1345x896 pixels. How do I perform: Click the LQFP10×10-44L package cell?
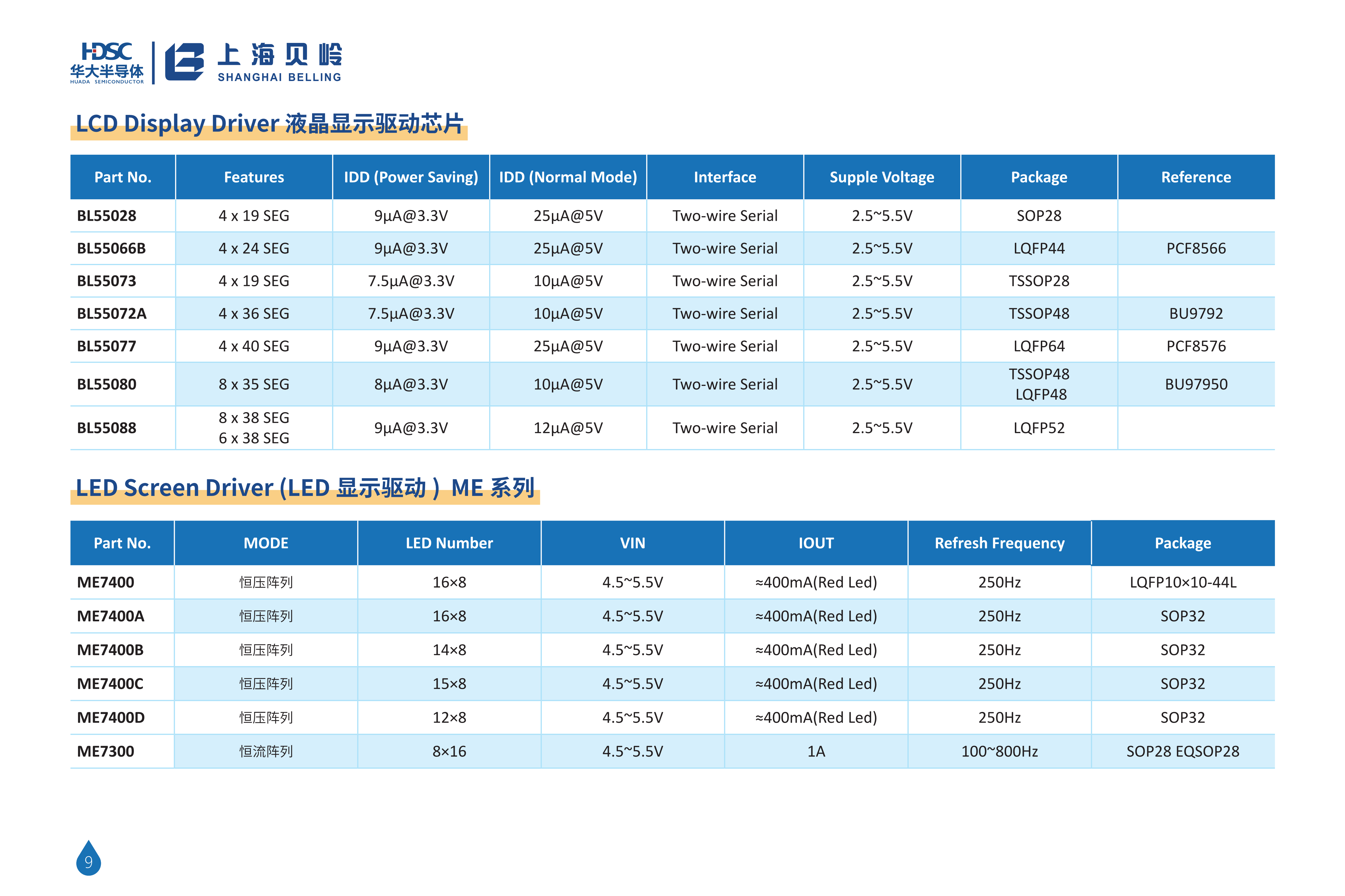1183,583
